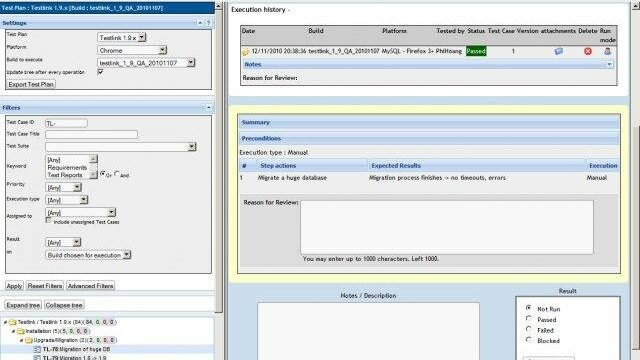
Task: Select the Blocked result radio button
Action: point(529,340)
